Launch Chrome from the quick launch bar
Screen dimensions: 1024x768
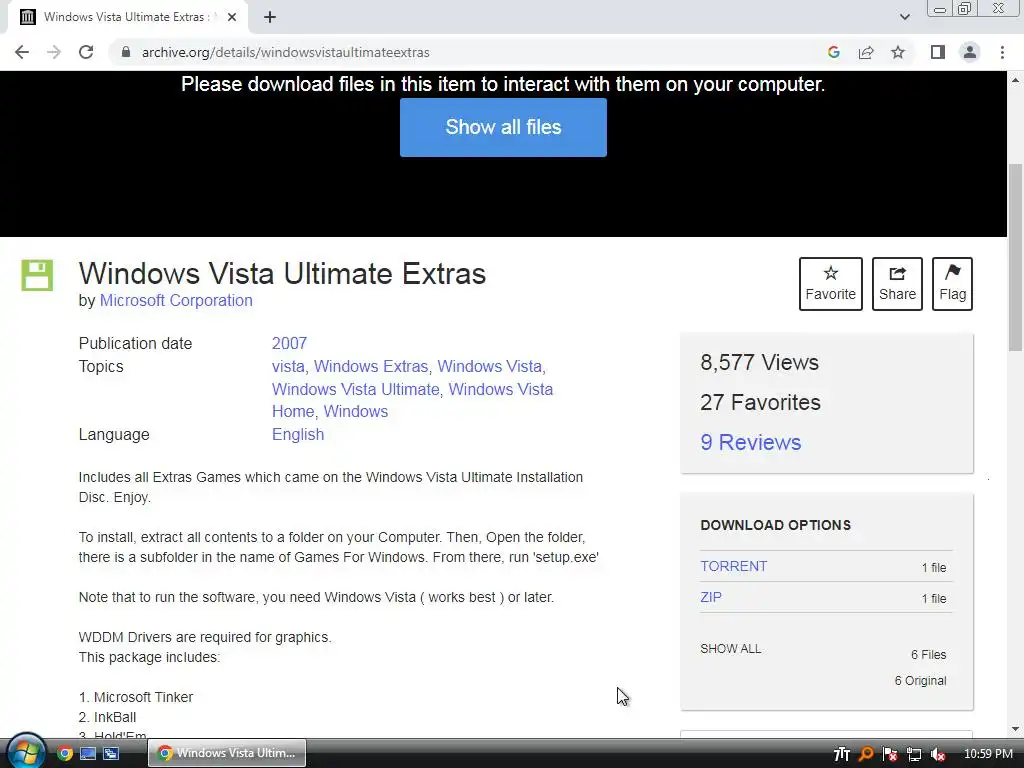pyautogui.click(x=64, y=754)
